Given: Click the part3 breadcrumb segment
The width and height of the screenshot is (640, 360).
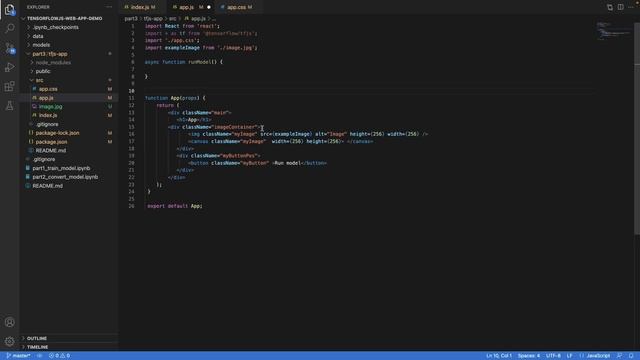Looking at the screenshot, I should [x=131, y=19].
